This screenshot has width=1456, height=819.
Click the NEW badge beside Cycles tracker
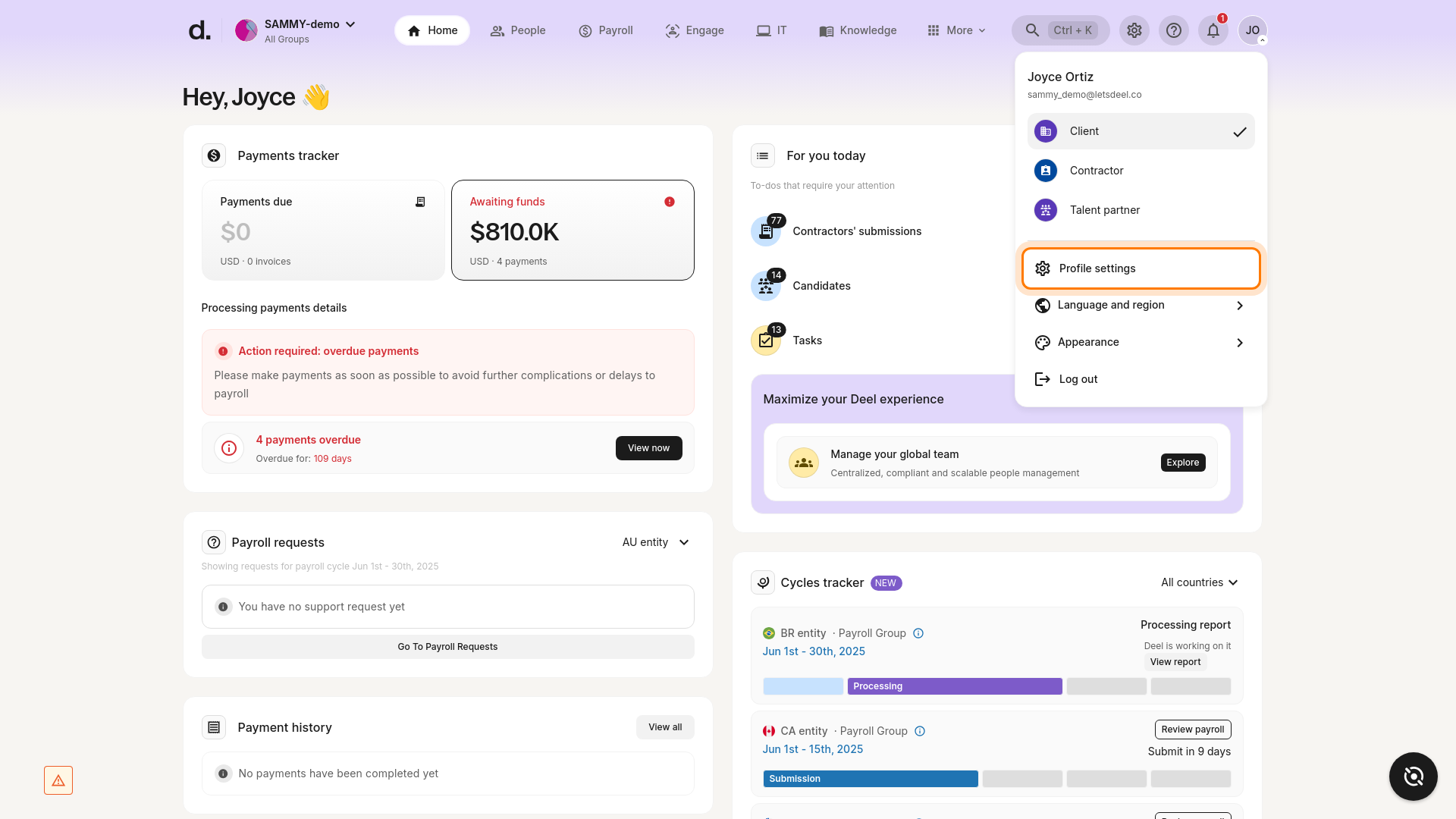[x=886, y=583]
